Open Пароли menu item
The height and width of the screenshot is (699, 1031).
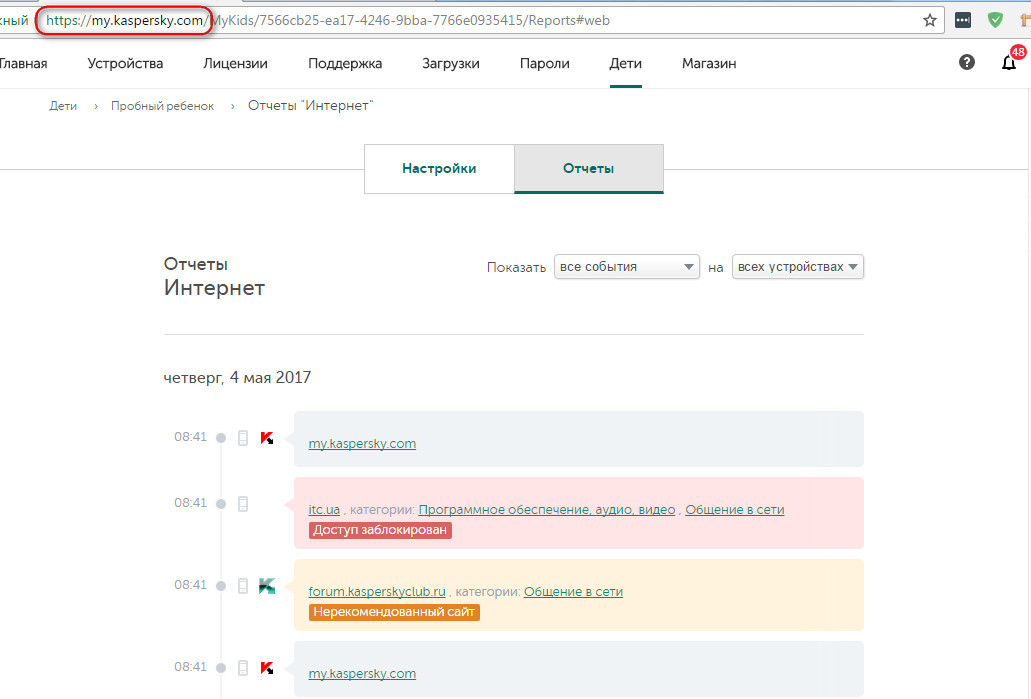(544, 64)
